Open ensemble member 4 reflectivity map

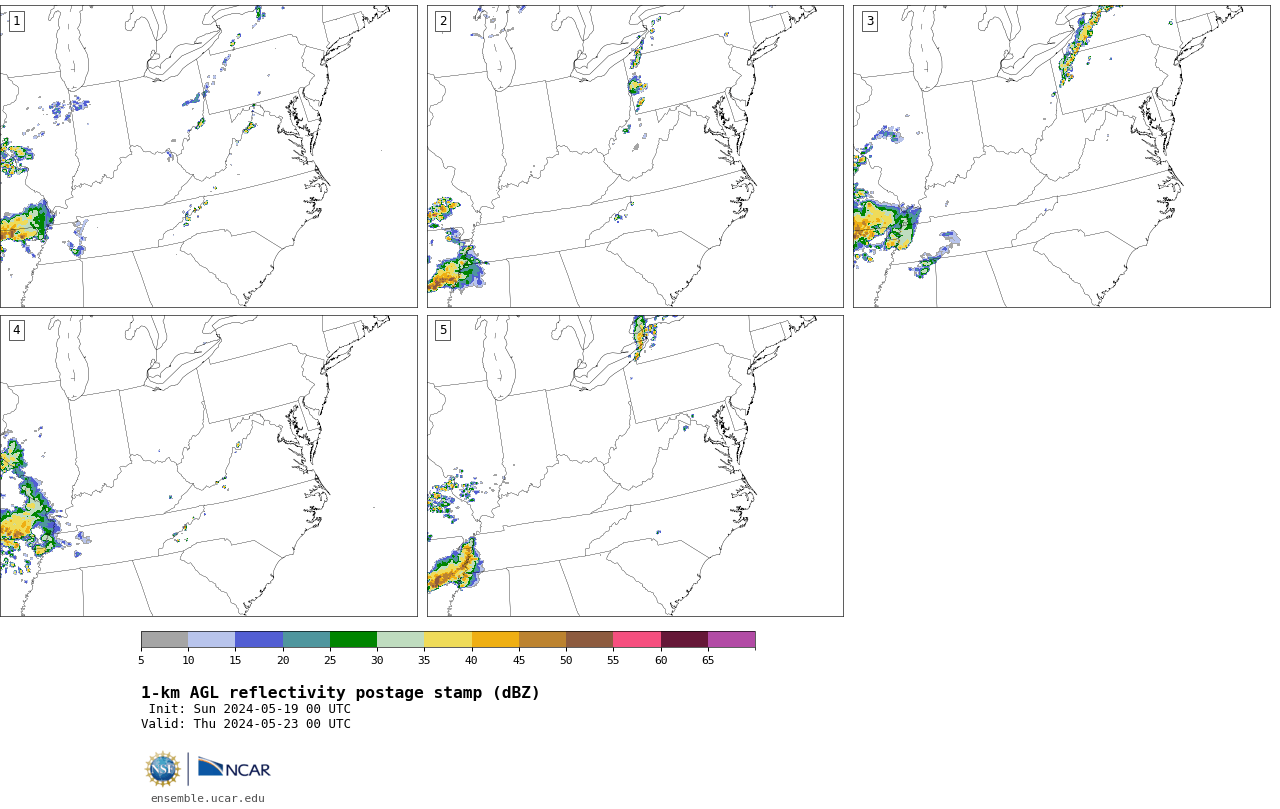coord(208,466)
